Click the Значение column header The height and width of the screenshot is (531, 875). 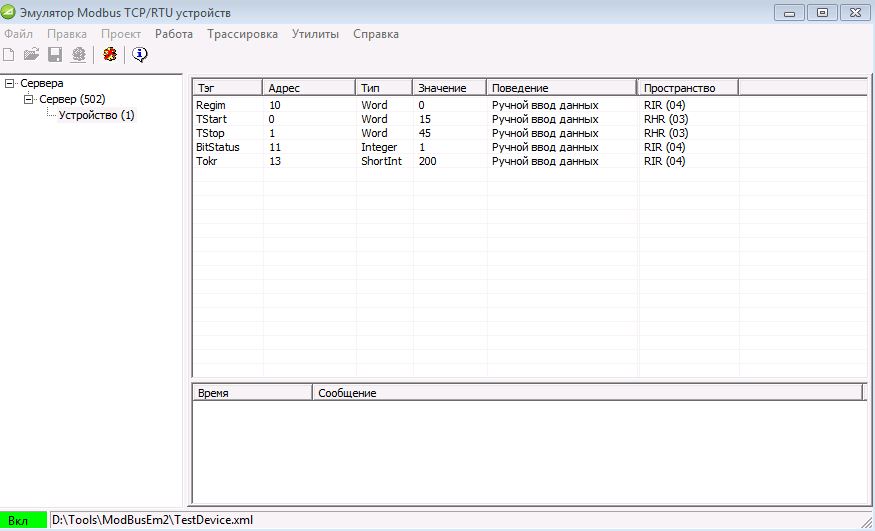pos(449,88)
